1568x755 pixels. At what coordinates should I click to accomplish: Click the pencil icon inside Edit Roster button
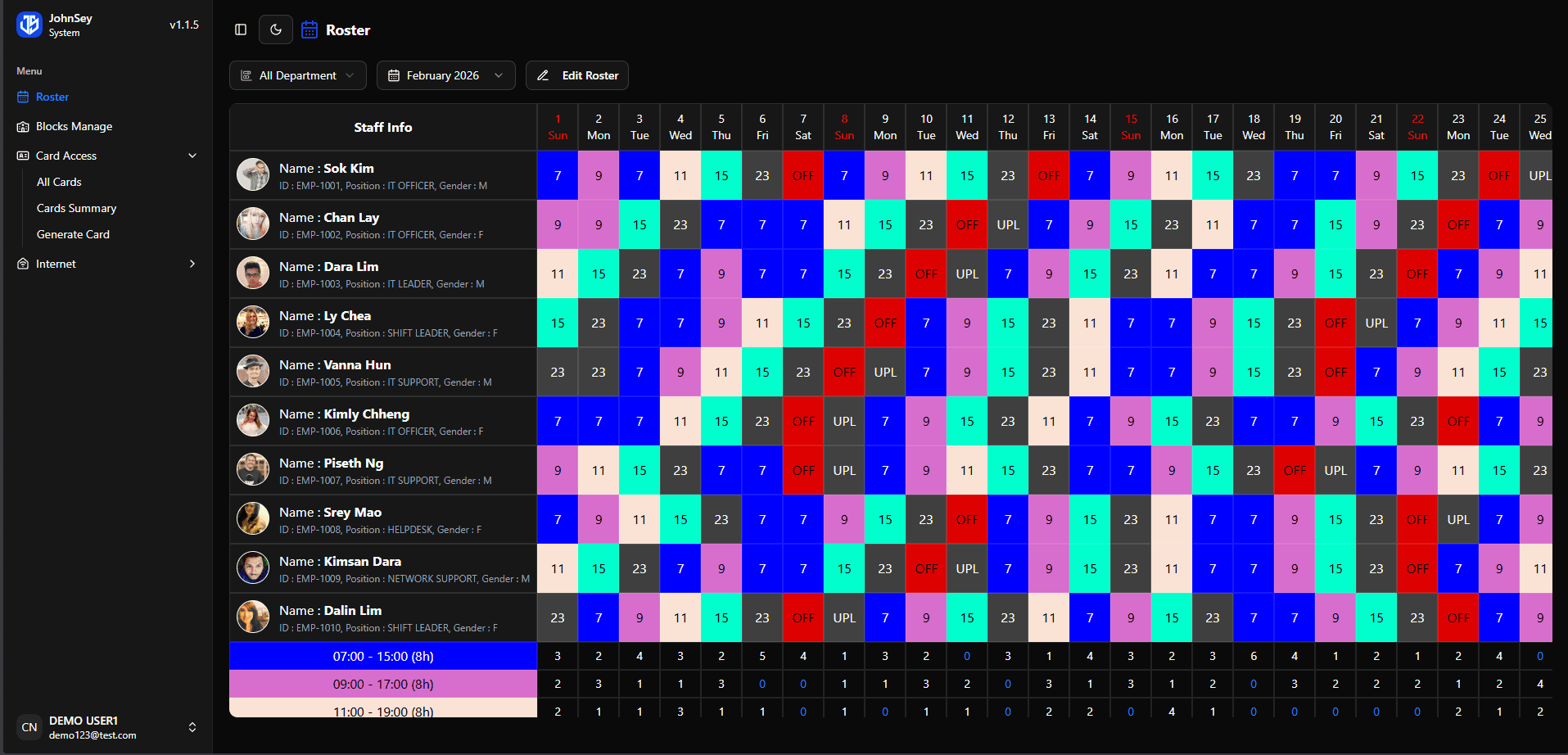point(543,75)
